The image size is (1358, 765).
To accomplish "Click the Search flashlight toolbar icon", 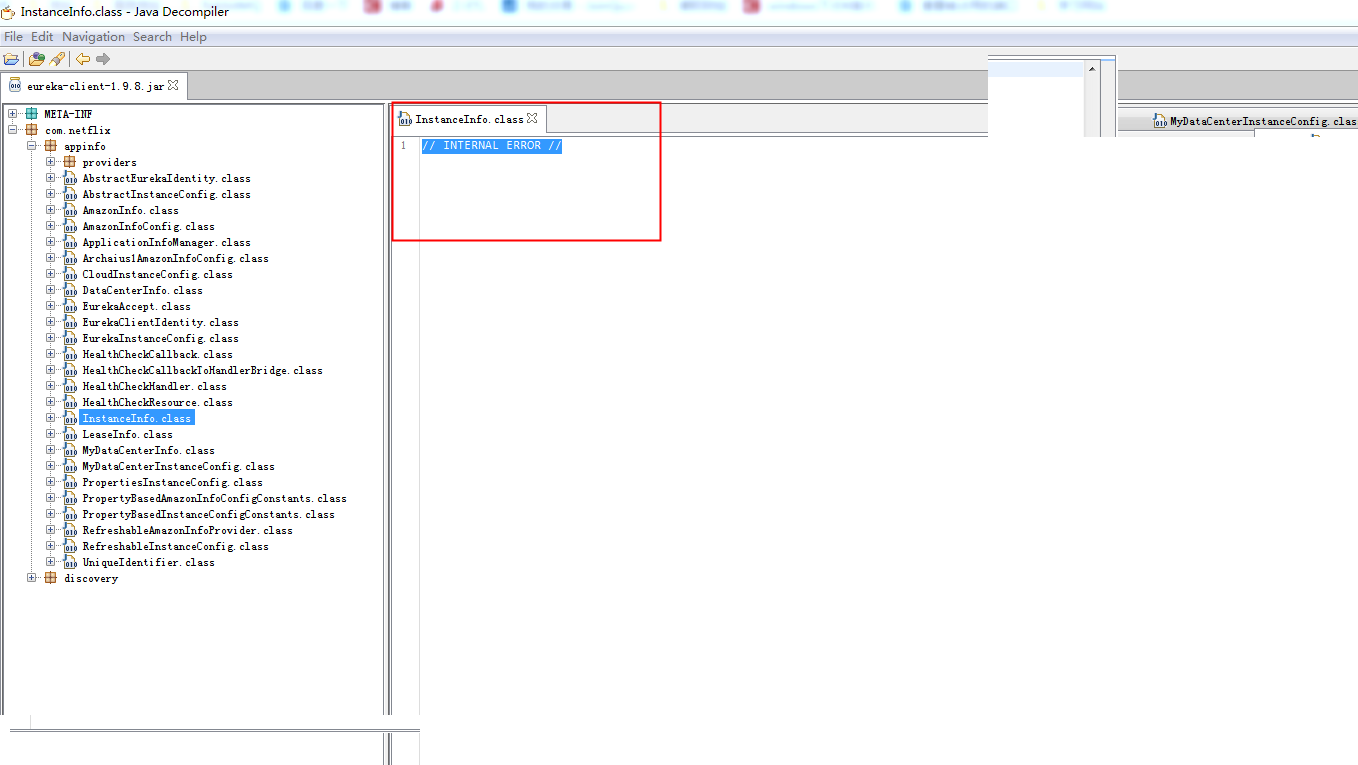I will click(57, 59).
